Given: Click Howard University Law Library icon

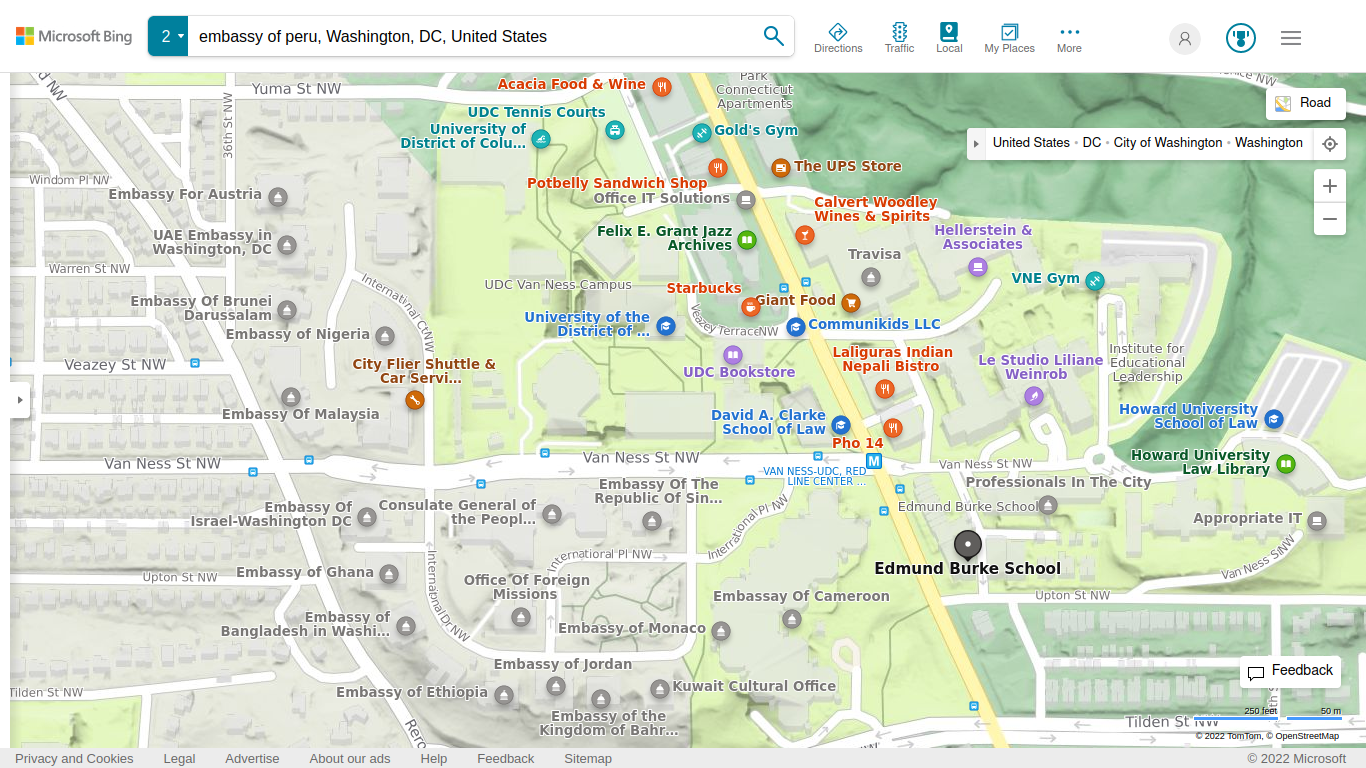Looking at the screenshot, I should click(1286, 464).
